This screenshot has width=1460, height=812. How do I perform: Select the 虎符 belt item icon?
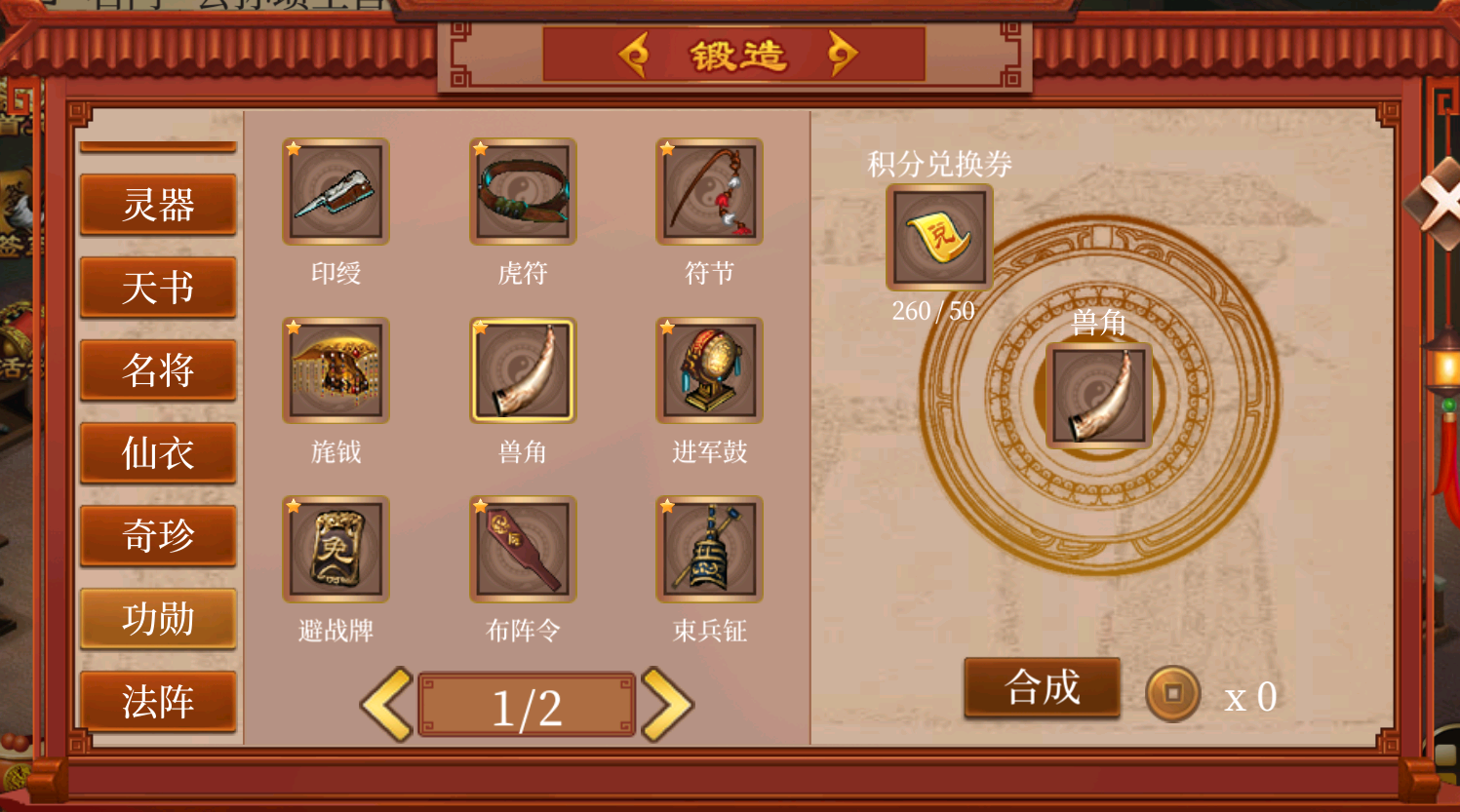coord(523,191)
